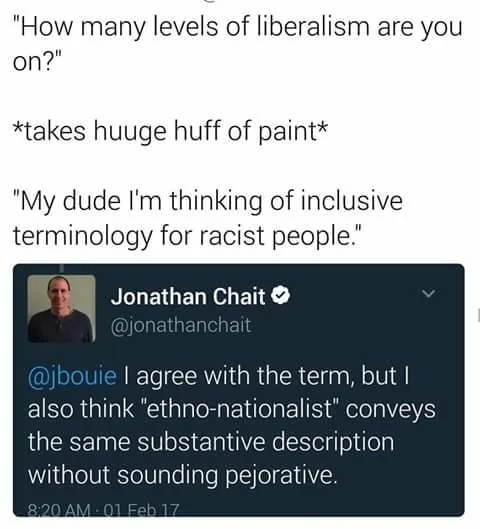The width and height of the screenshot is (480, 529).
Task: Click the "My dude I'm thinking" line
Action: (208, 201)
